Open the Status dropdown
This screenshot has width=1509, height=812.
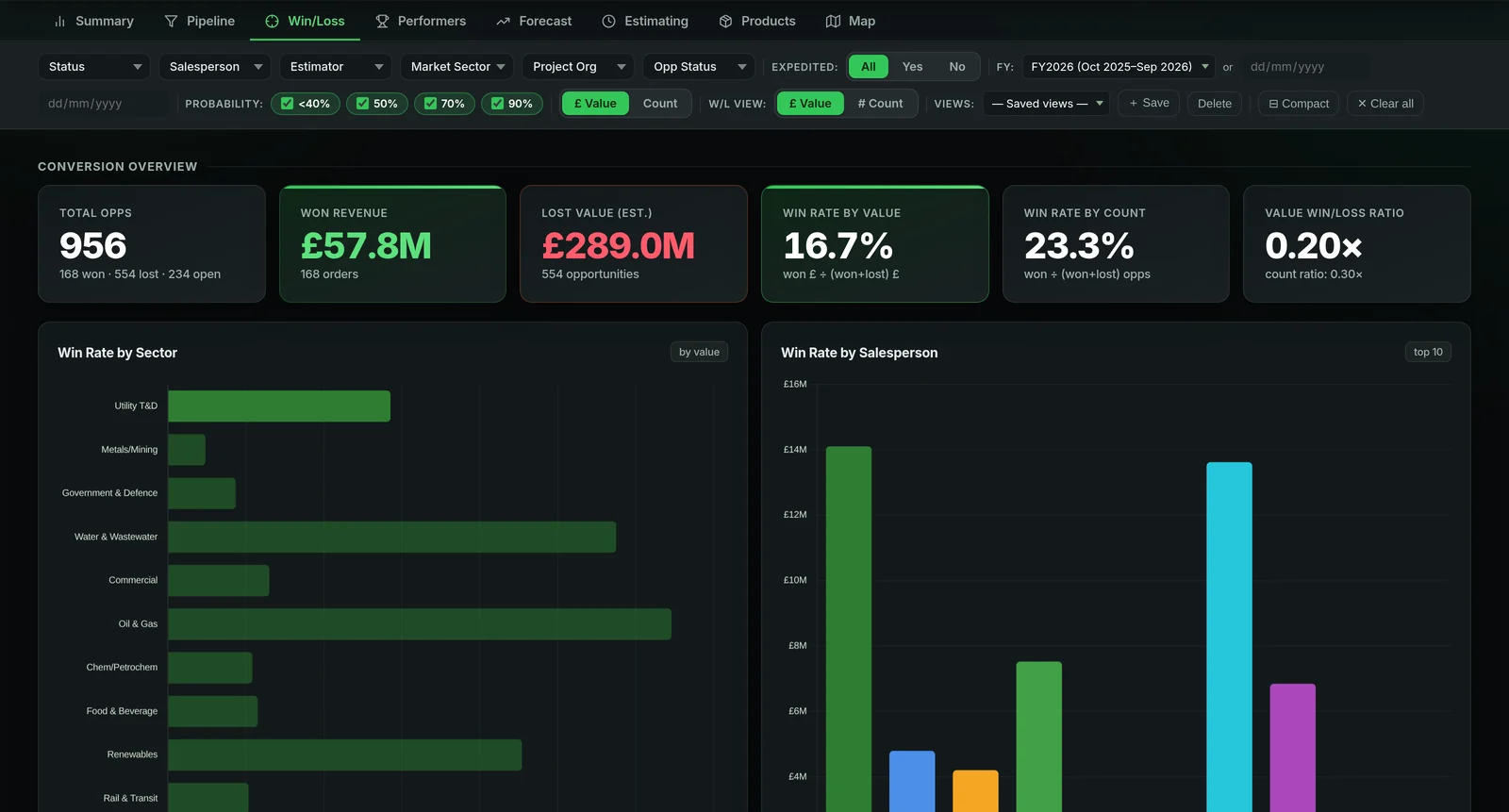[94, 67]
